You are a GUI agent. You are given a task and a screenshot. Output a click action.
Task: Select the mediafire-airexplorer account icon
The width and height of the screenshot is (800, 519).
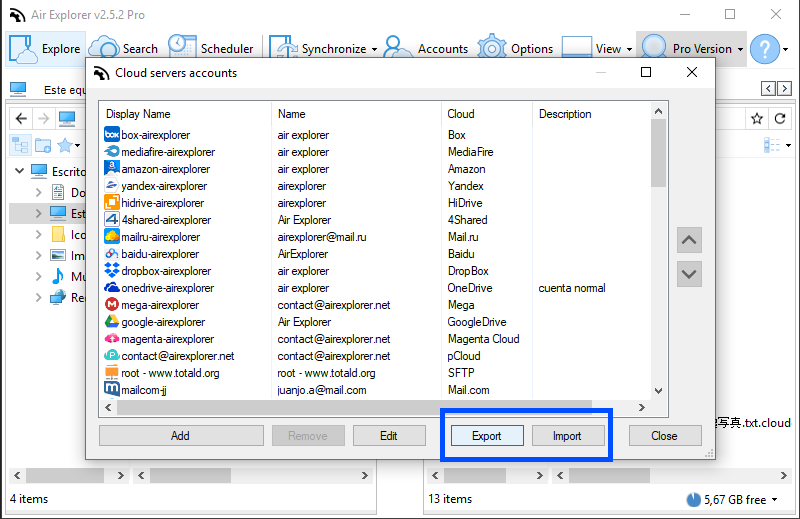point(112,152)
